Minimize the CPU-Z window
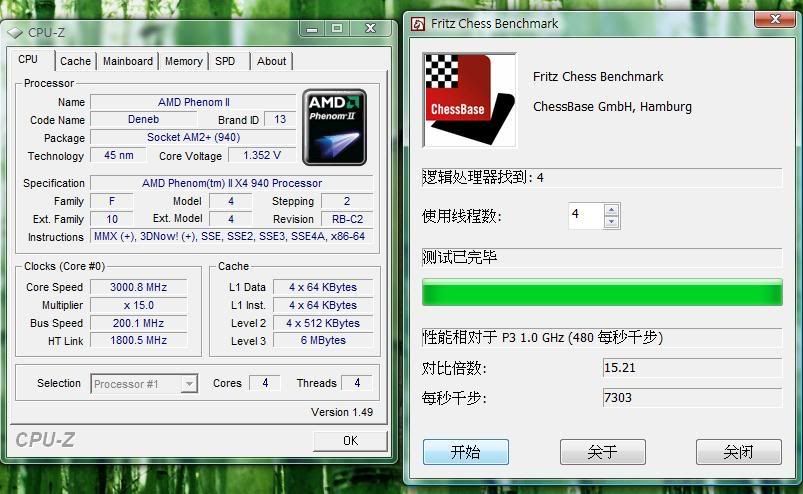Screen dimensions: 803x494 click(x=312, y=29)
